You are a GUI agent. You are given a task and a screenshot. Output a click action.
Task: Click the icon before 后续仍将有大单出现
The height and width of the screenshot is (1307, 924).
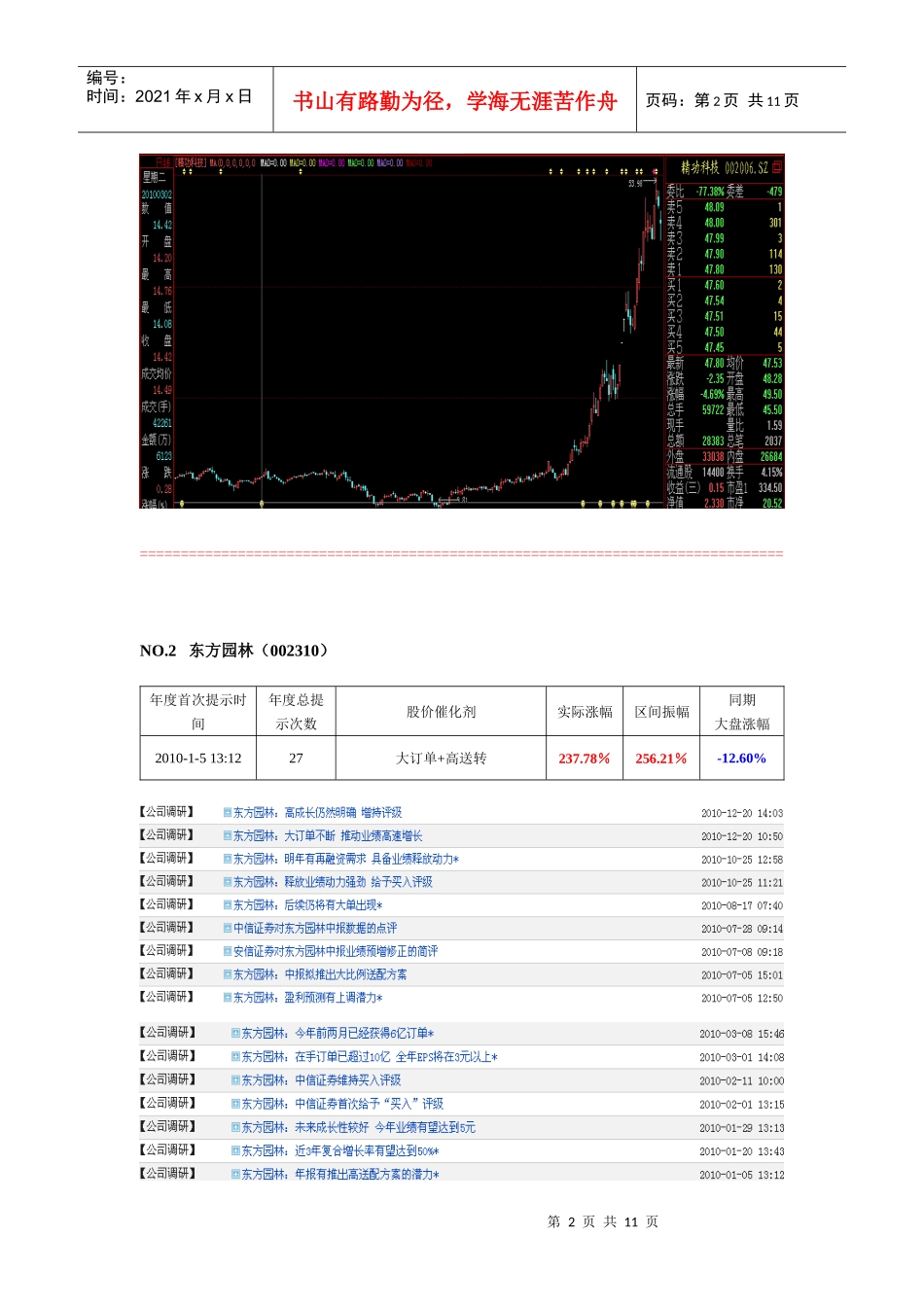tap(228, 905)
